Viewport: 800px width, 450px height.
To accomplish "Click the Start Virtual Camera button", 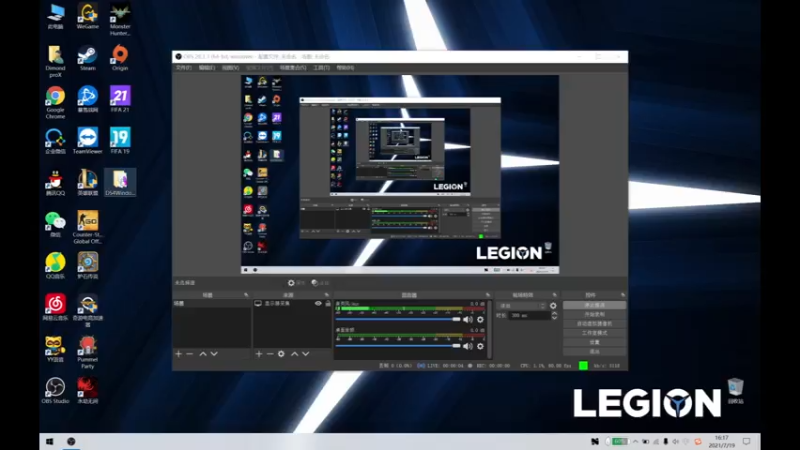I will click(594, 323).
